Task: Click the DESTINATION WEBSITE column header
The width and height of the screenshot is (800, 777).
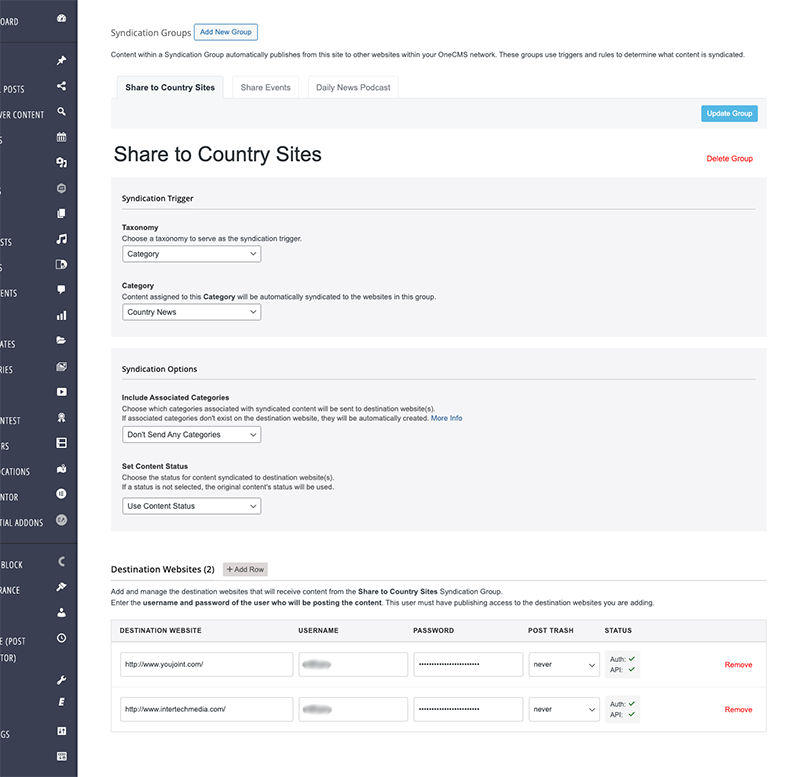Action: (161, 631)
